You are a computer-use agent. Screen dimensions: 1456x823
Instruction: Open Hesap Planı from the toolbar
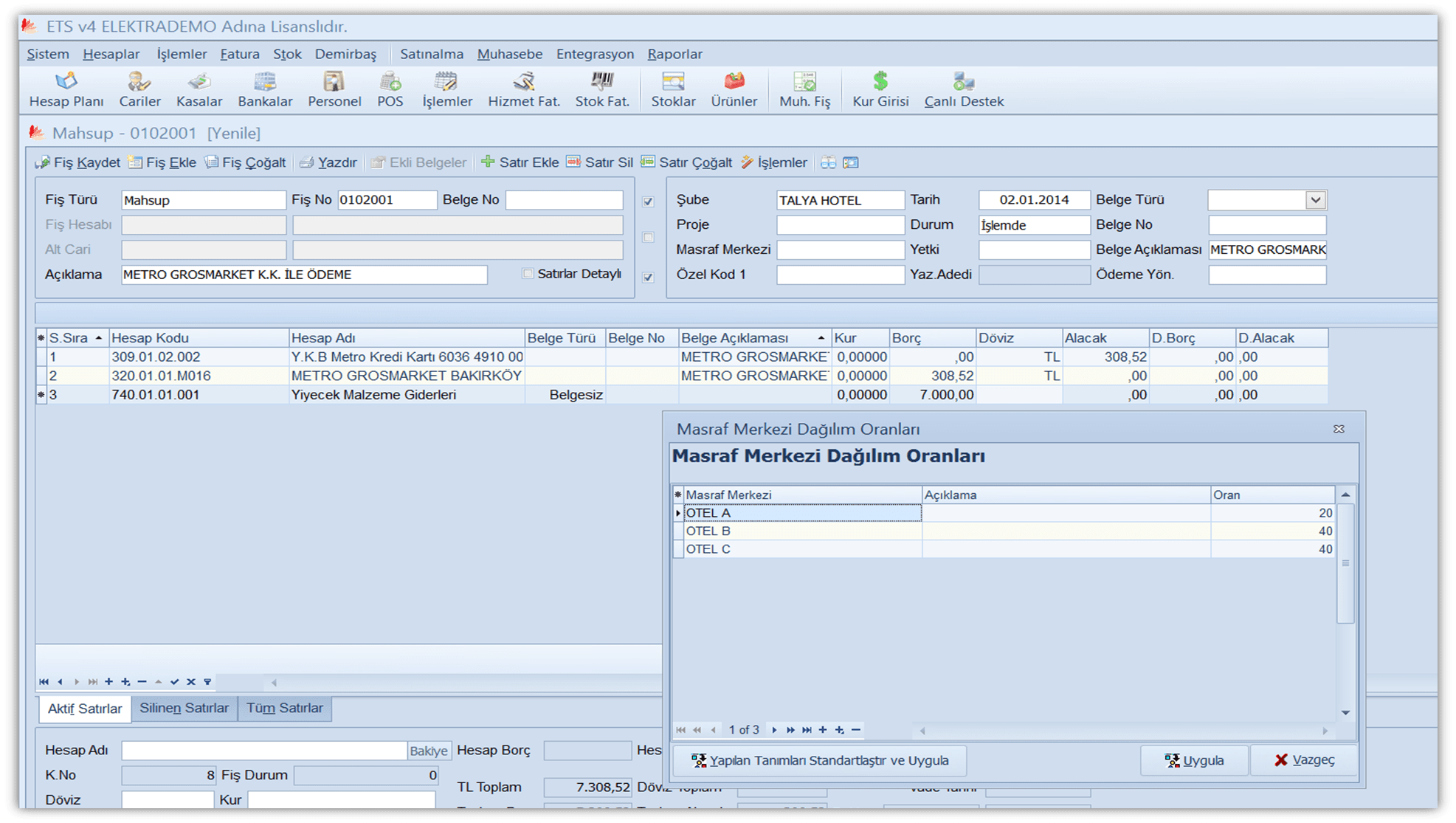[x=66, y=90]
